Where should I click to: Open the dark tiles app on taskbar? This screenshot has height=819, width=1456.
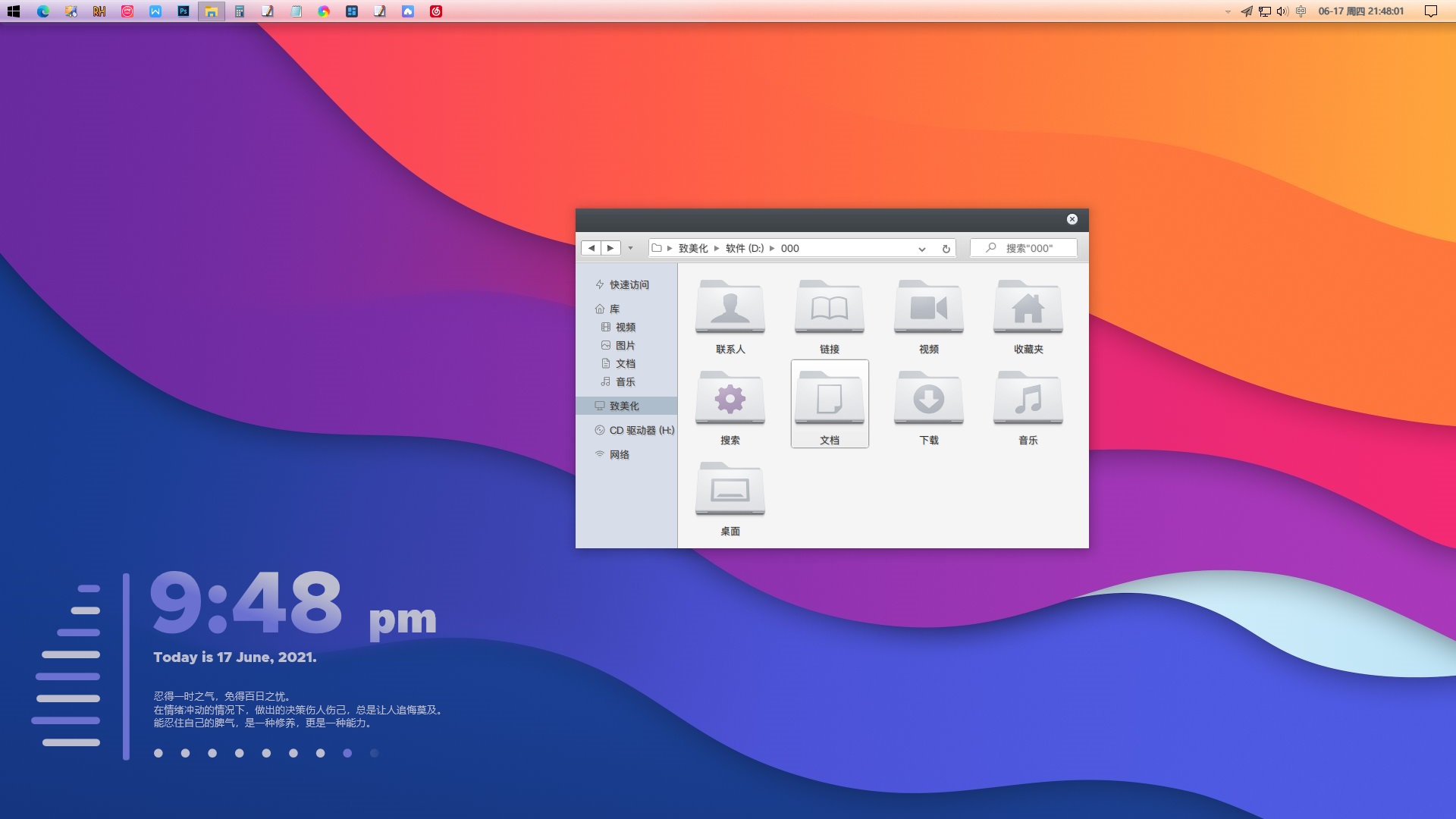coord(352,11)
